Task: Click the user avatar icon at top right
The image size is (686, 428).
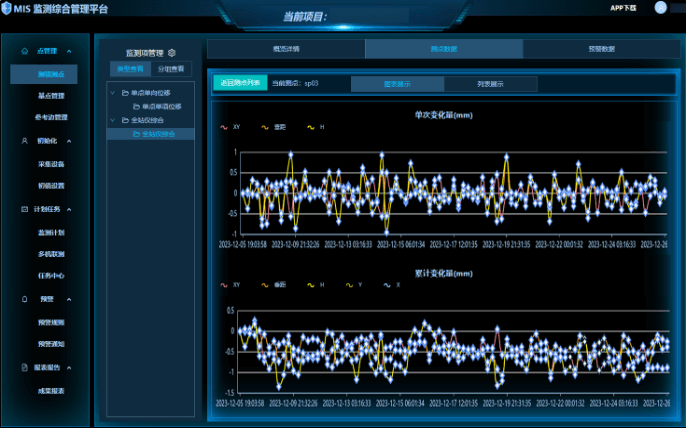Action: click(x=661, y=8)
